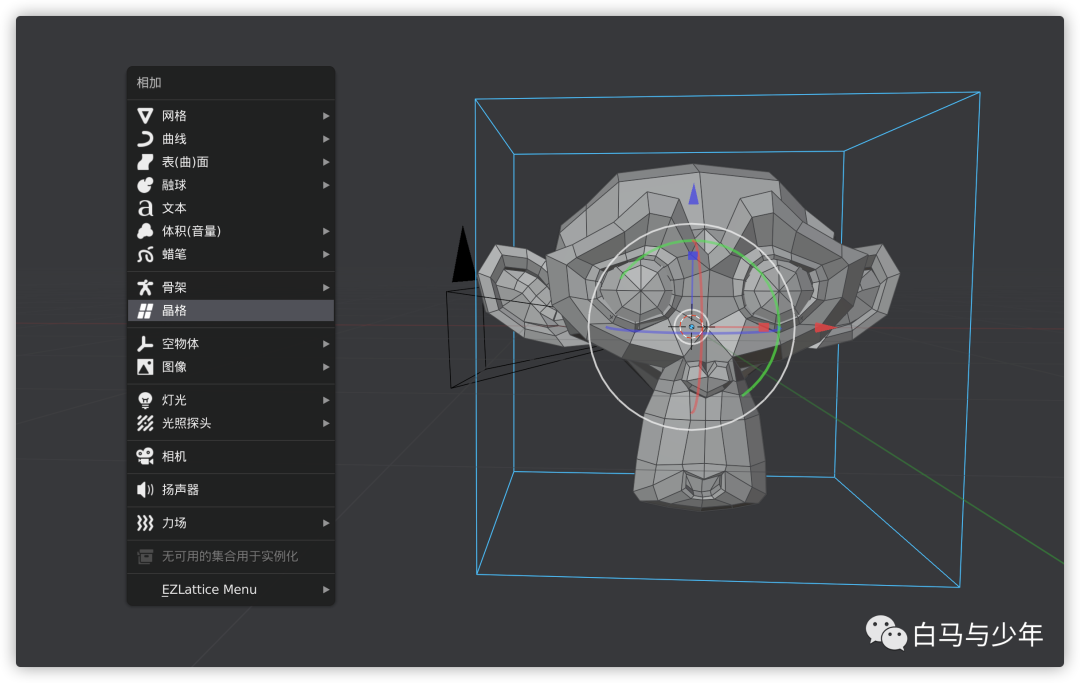The height and width of the screenshot is (683, 1080).
Task: Click the force field icon beside 力场
Action: tap(145, 523)
